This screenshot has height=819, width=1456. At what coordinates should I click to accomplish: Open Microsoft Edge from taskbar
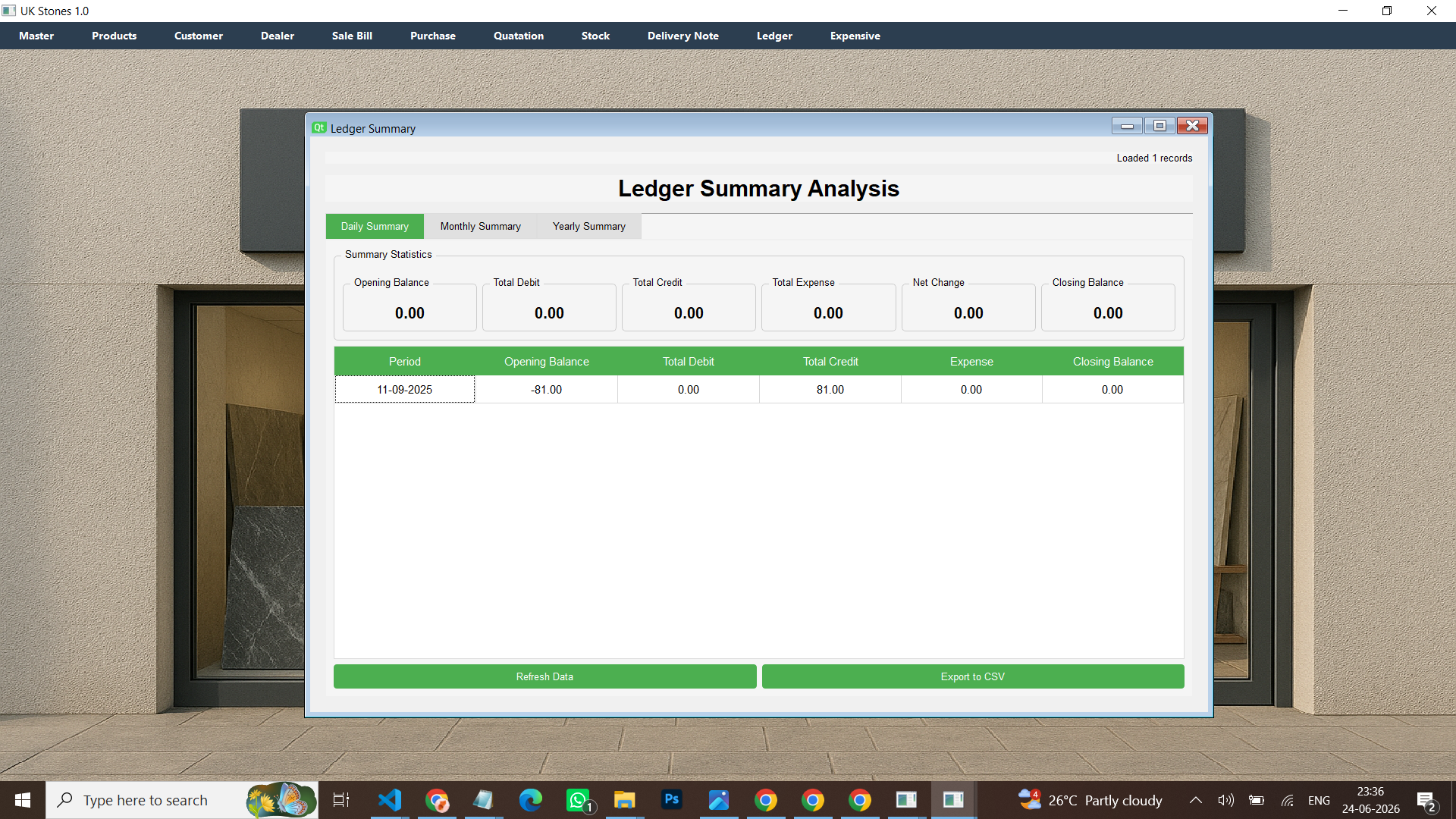(531, 800)
